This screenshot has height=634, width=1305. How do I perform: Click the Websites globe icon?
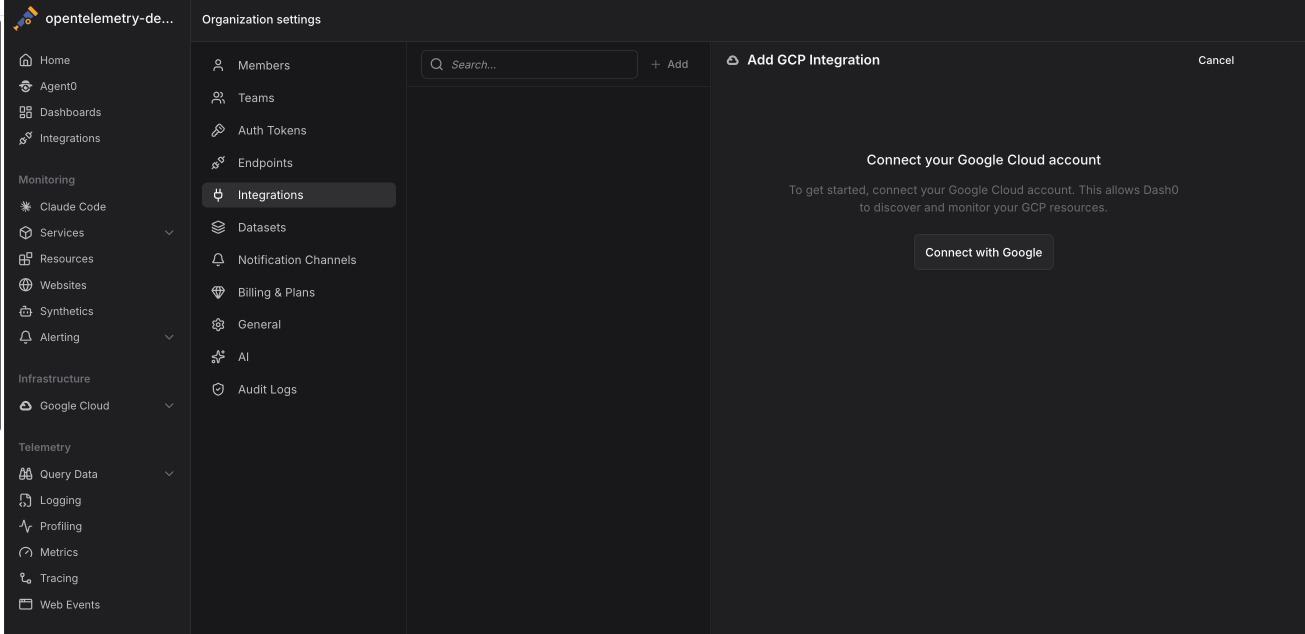(26, 285)
